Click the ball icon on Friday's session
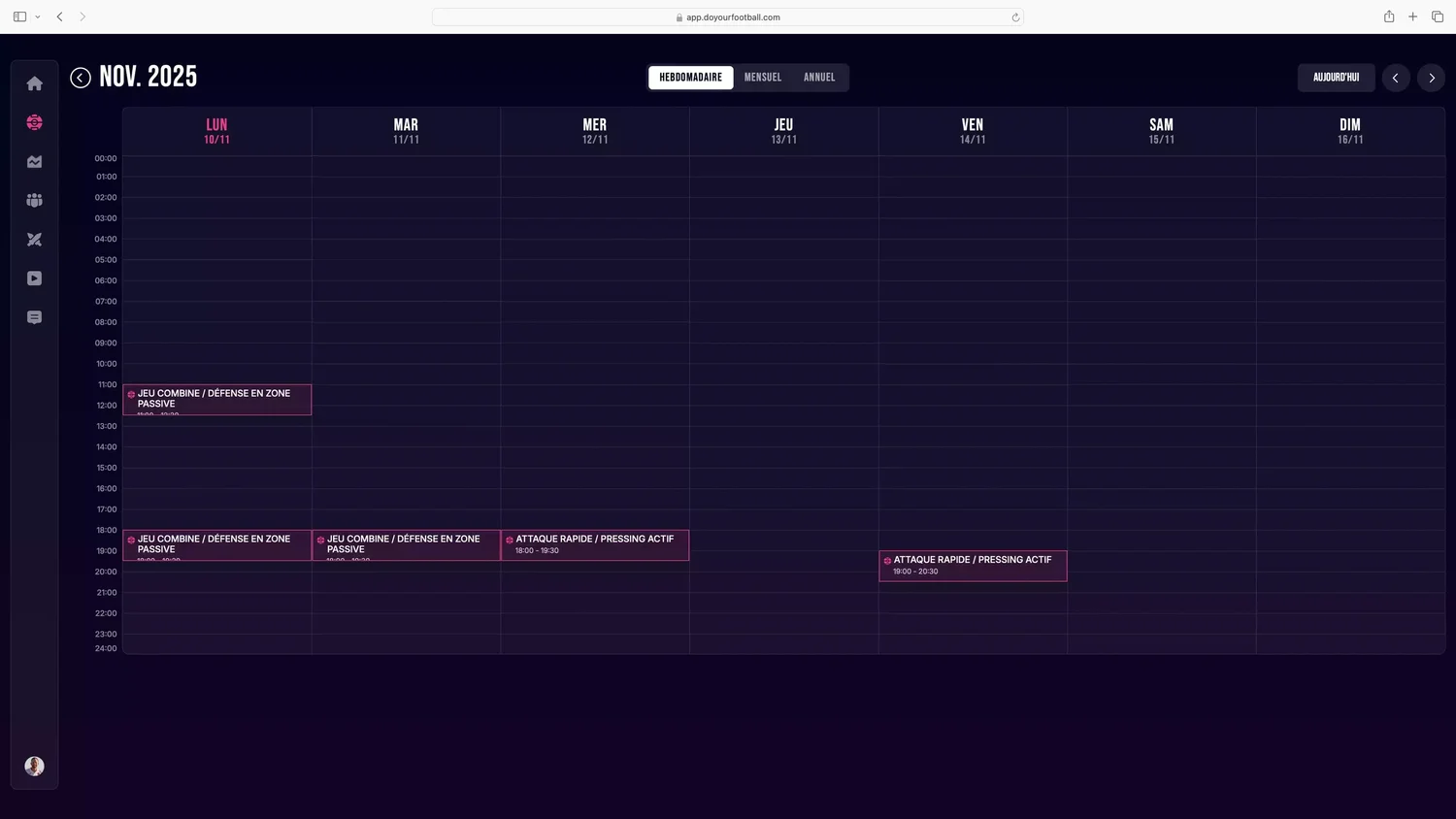 887,561
